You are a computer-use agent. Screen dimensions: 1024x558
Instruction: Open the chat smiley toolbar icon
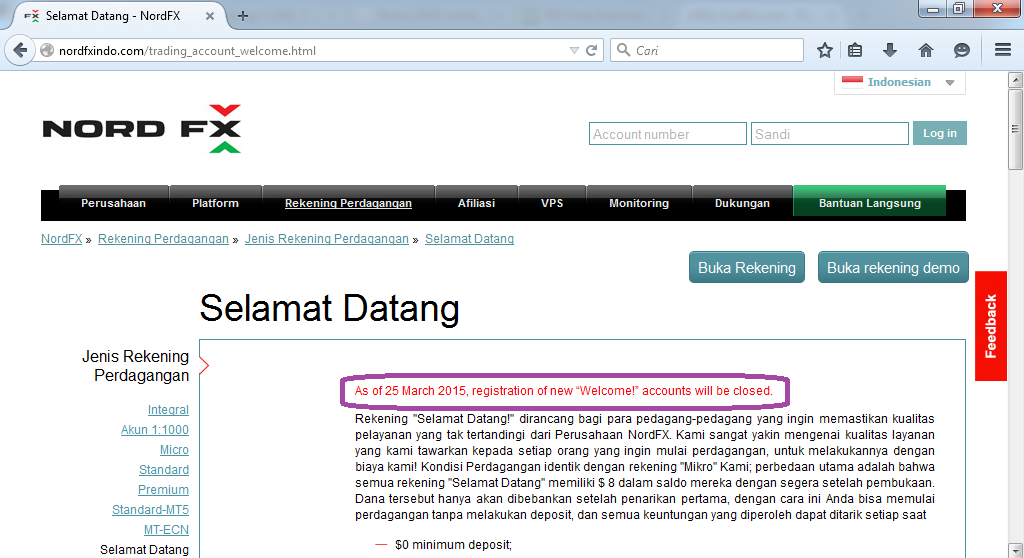(961, 50)
